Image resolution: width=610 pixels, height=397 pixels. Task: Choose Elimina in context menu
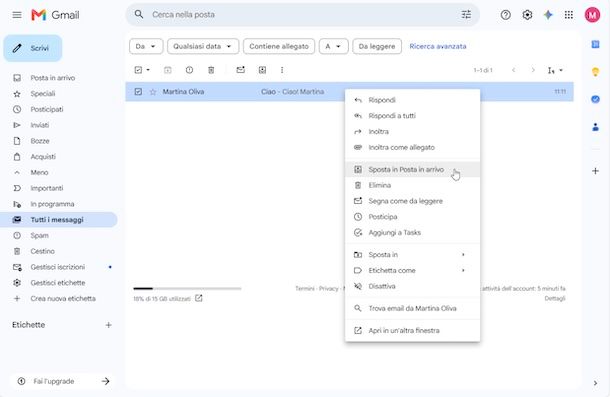pos(412,185)
